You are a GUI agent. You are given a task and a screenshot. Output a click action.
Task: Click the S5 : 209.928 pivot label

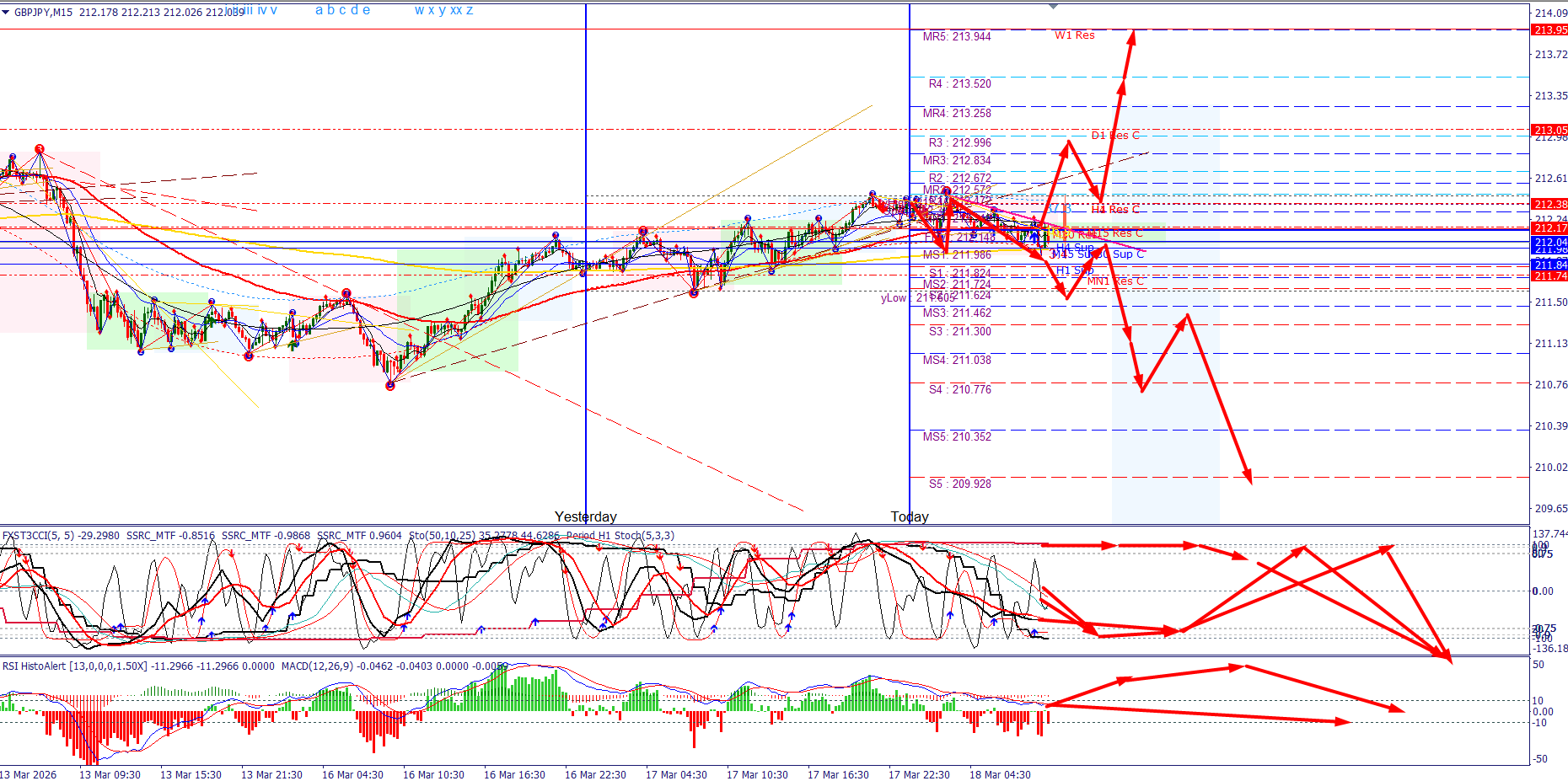pos(960,484)
